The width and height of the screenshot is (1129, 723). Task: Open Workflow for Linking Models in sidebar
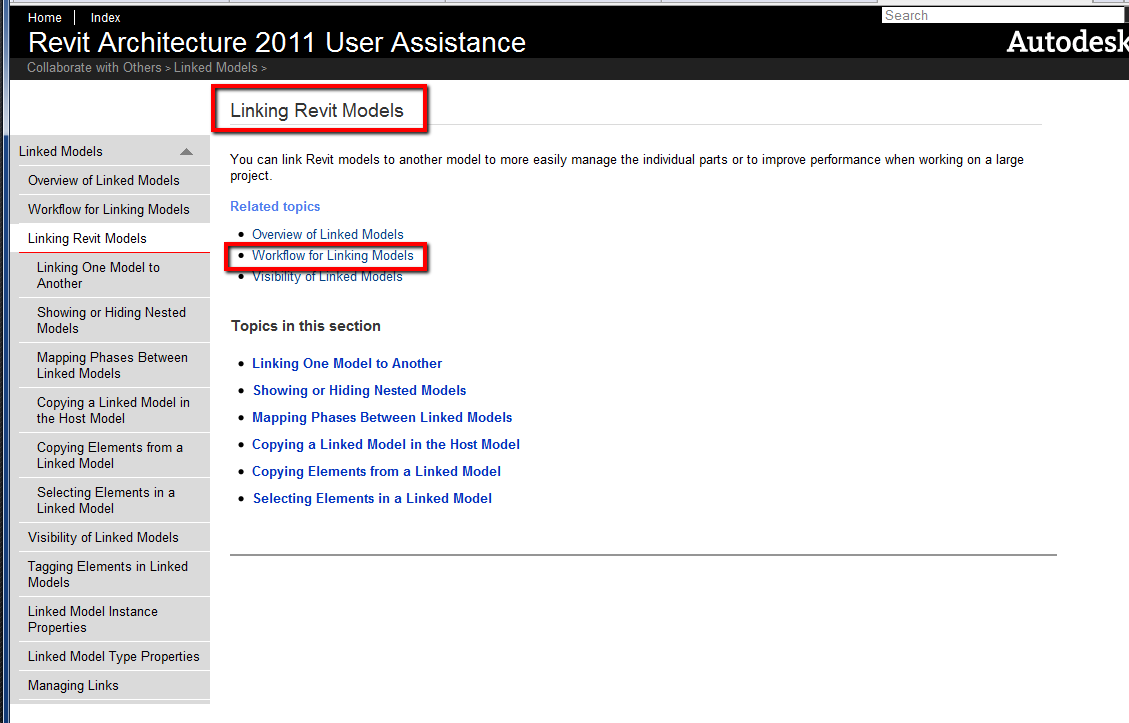pos(109,209)
